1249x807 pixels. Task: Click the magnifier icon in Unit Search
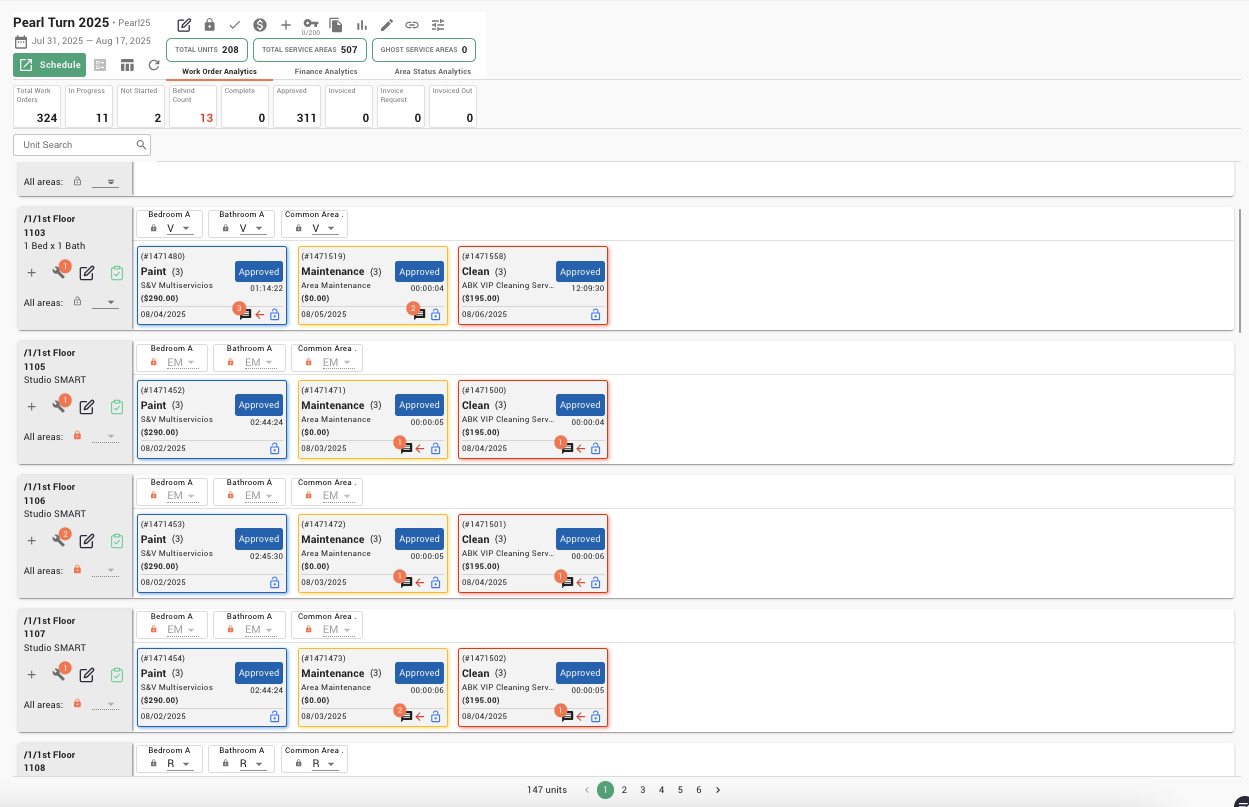141,145
